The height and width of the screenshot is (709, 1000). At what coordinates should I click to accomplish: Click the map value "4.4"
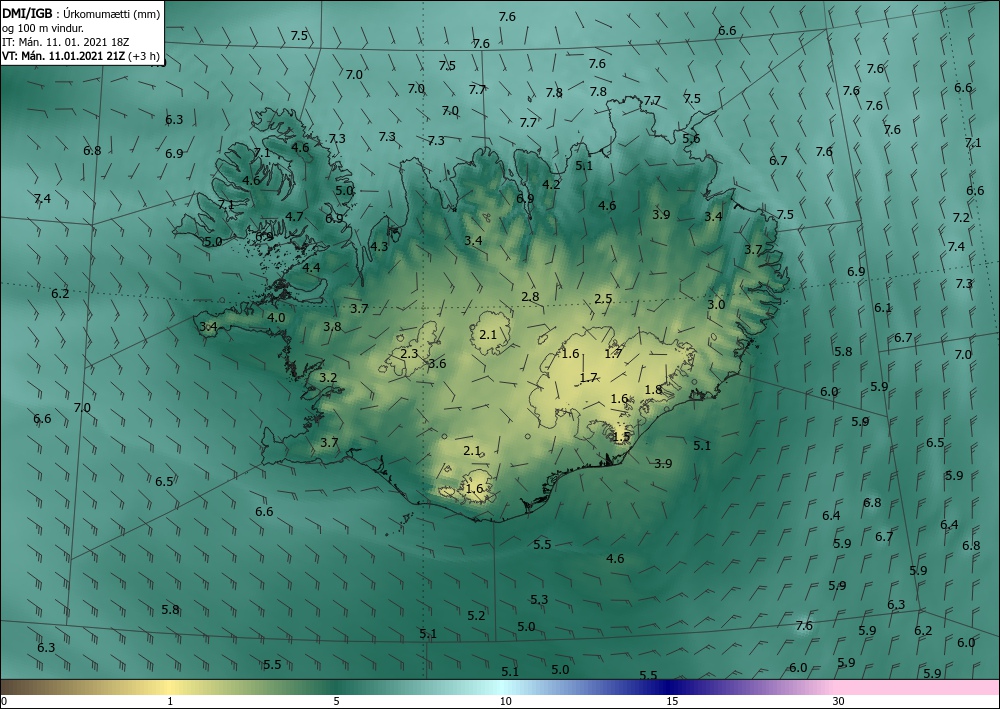(311, 268)
